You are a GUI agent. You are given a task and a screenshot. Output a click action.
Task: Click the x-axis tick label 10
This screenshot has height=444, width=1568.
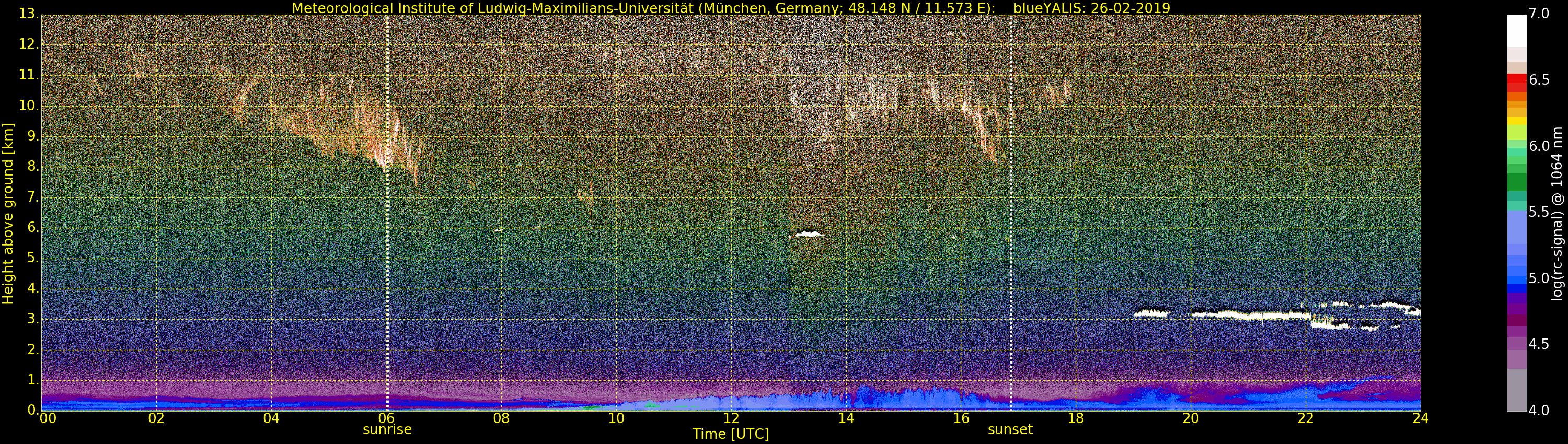[617, 418]
